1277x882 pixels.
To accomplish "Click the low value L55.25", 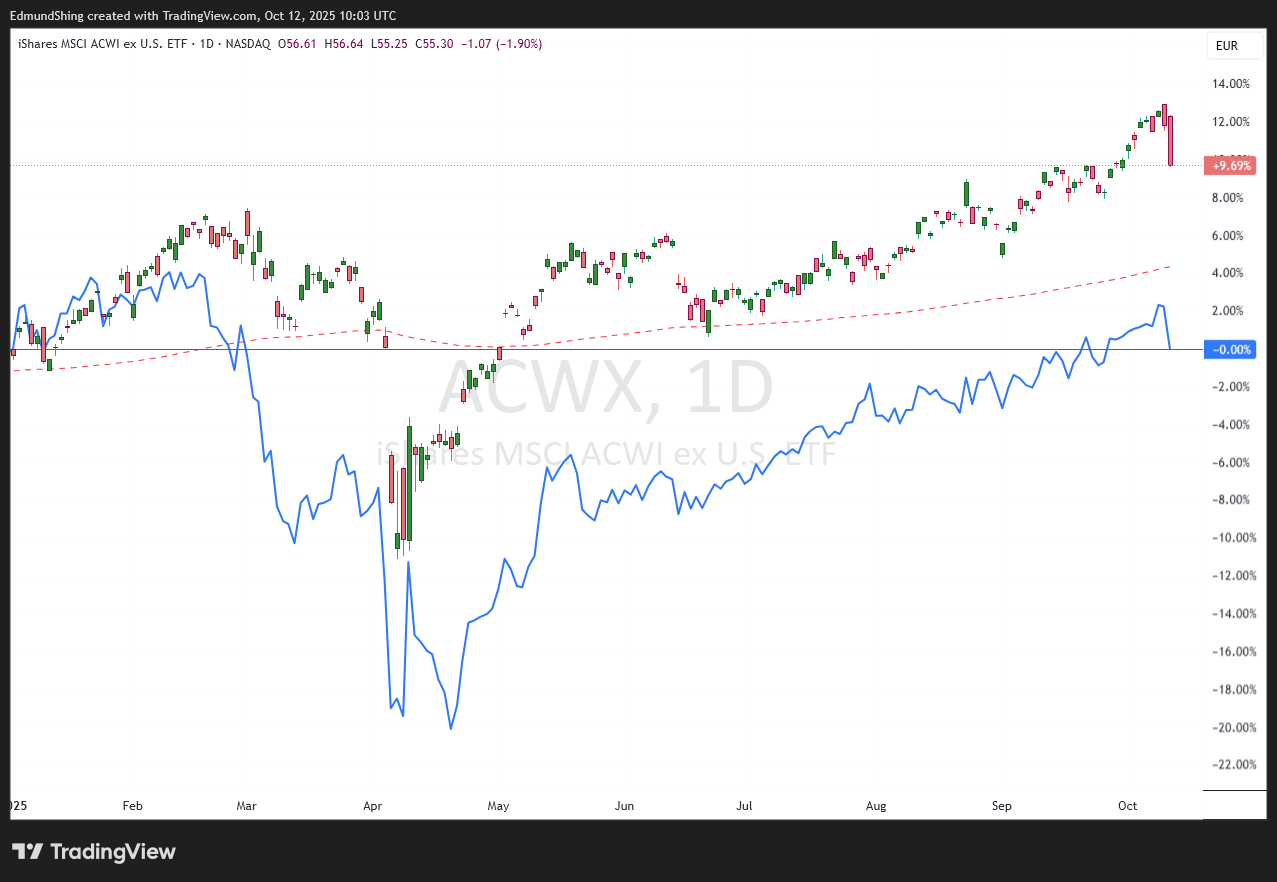I will (x=391, y=44).
